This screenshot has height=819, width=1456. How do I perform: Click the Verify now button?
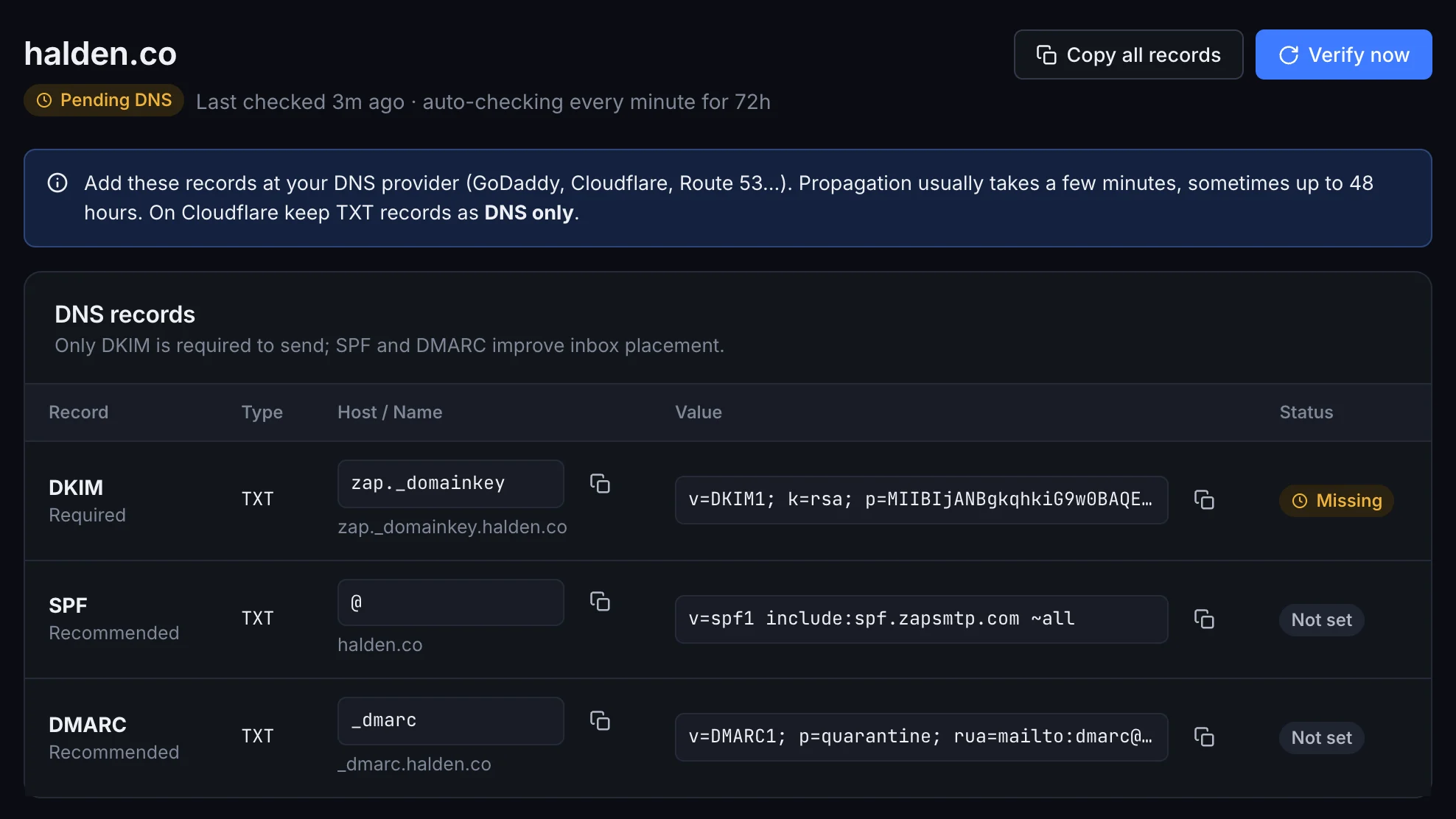pyautogui.click(x=1343, y=55)
